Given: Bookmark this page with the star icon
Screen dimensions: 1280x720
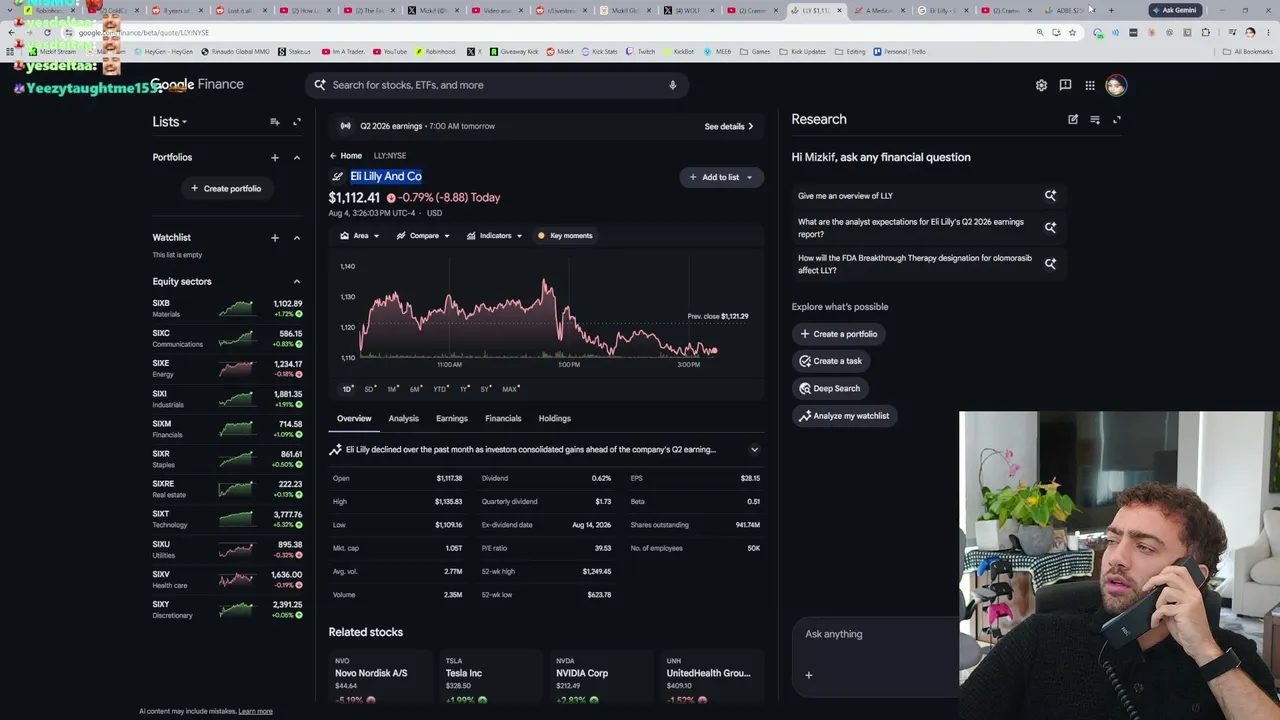Looking at the screenshot, I should pyautogui.click(x=1072, y=32).
